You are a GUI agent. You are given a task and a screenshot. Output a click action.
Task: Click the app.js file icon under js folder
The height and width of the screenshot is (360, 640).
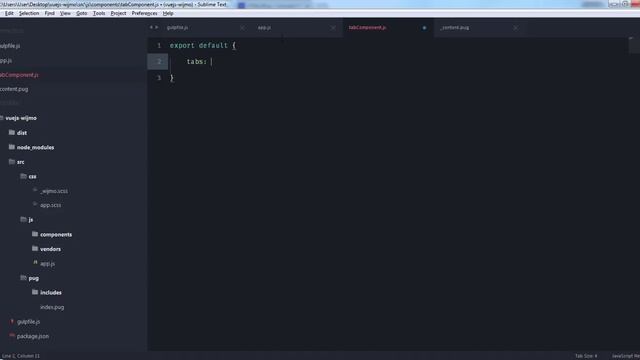[x=35, y=263]
